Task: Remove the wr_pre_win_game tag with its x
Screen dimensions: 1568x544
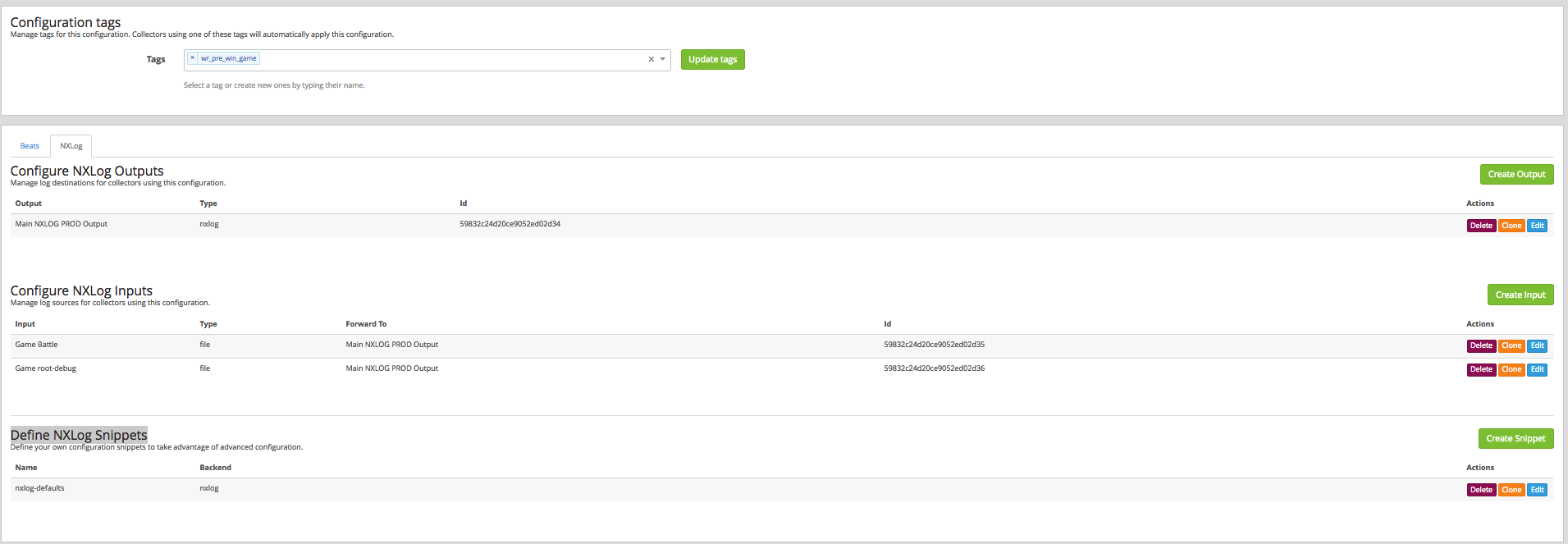Action: (193, 58)
